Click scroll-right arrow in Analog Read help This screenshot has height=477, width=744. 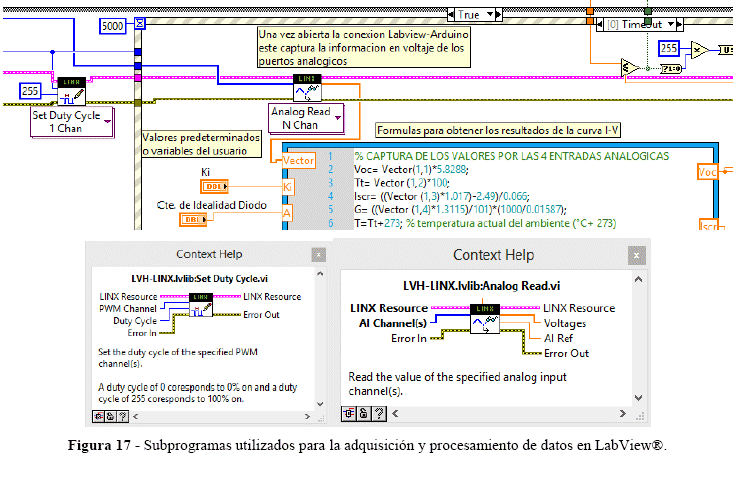[x=623, y=414]
